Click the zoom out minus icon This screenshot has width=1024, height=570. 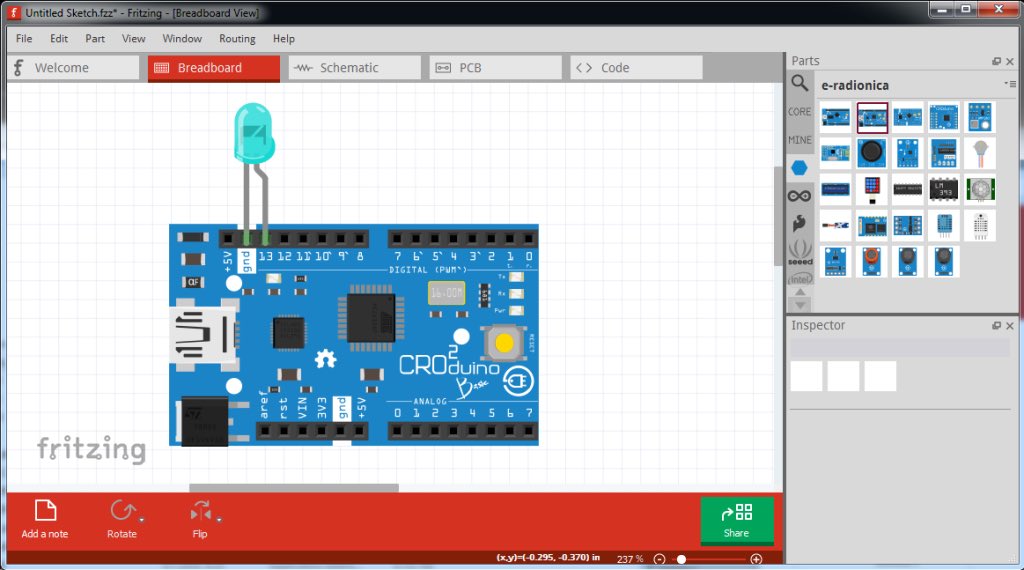pos(660,559)
